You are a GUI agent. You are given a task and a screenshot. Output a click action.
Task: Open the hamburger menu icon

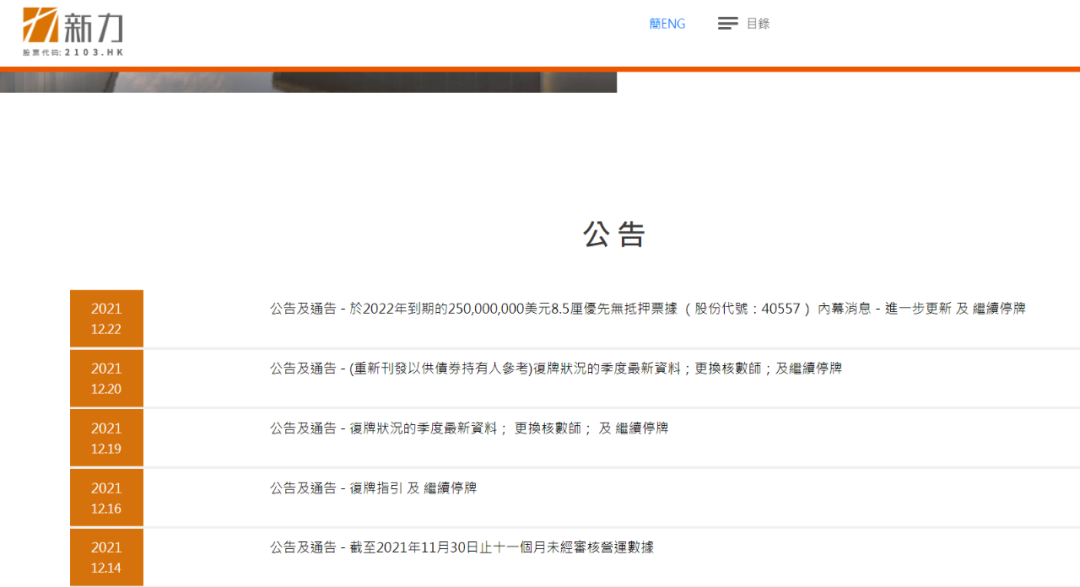[x=728, y=24]
